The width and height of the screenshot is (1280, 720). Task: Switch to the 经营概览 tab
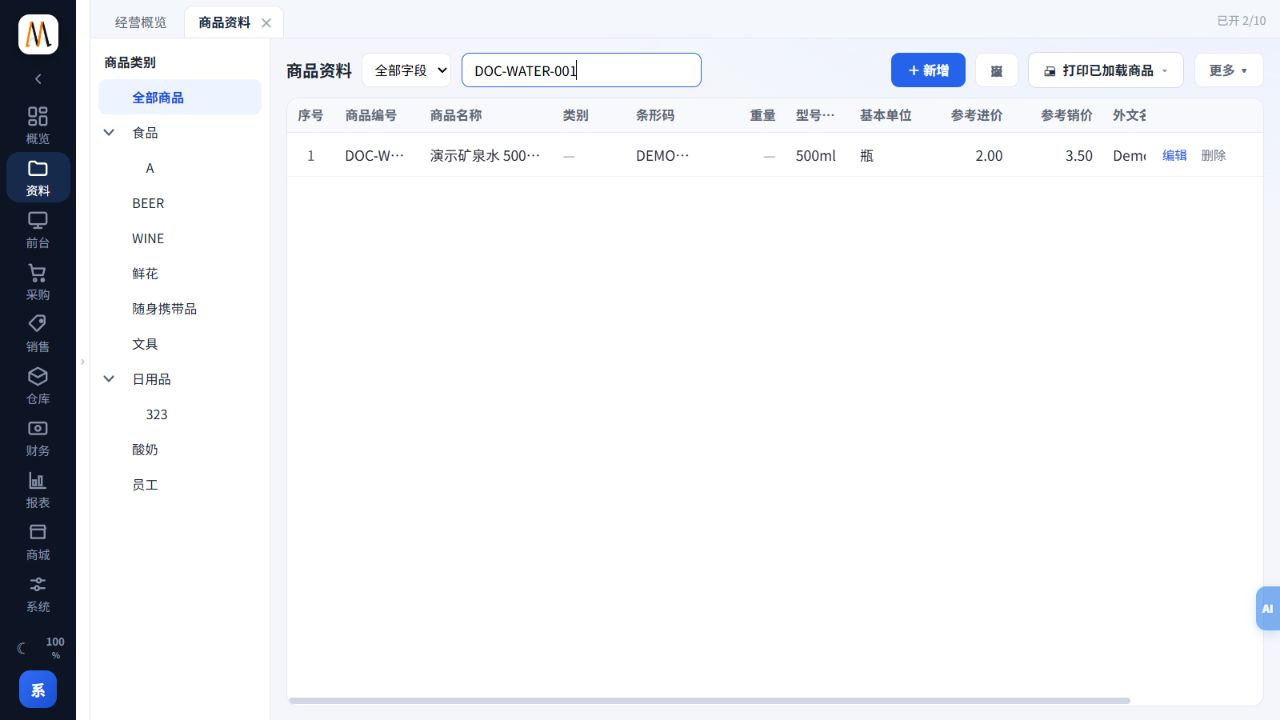[141, 22]
